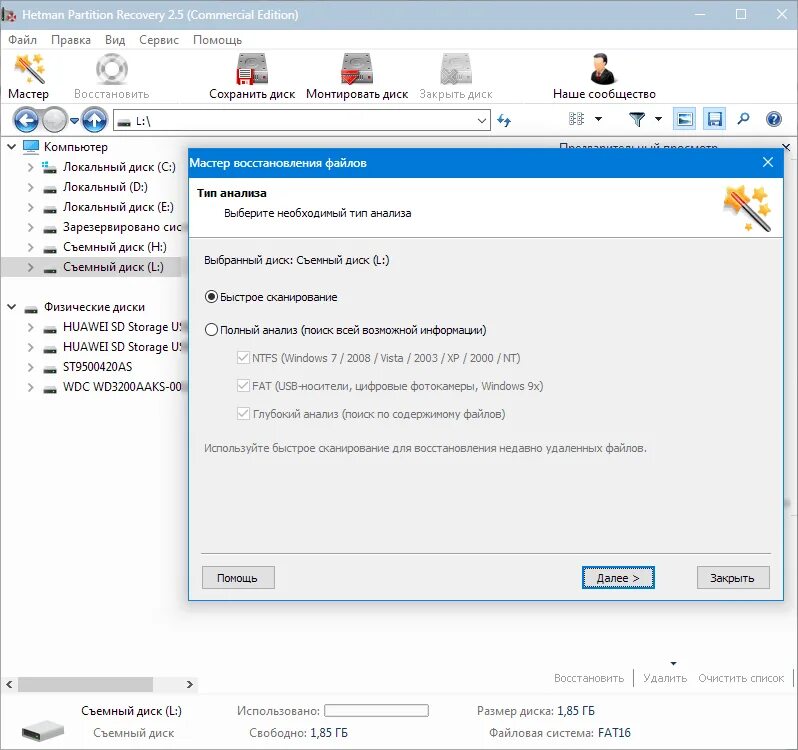Click Удалить in the recovery list panel
Screen dimensions: 798x750
pos(665,678)
